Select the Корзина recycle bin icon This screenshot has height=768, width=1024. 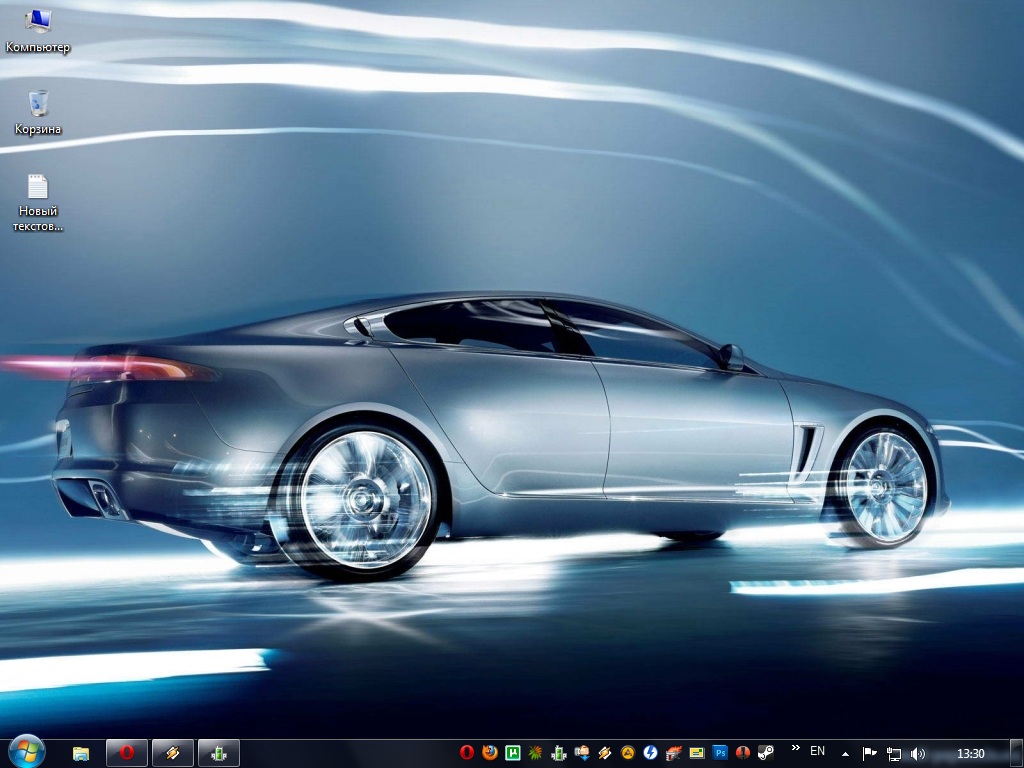[38, 113]
